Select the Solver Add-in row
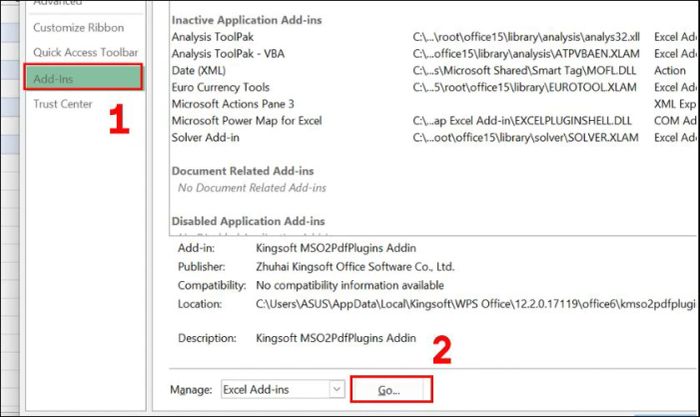This screenshot has width=700, height=417. pyautogui.click(x=207, y=137)
